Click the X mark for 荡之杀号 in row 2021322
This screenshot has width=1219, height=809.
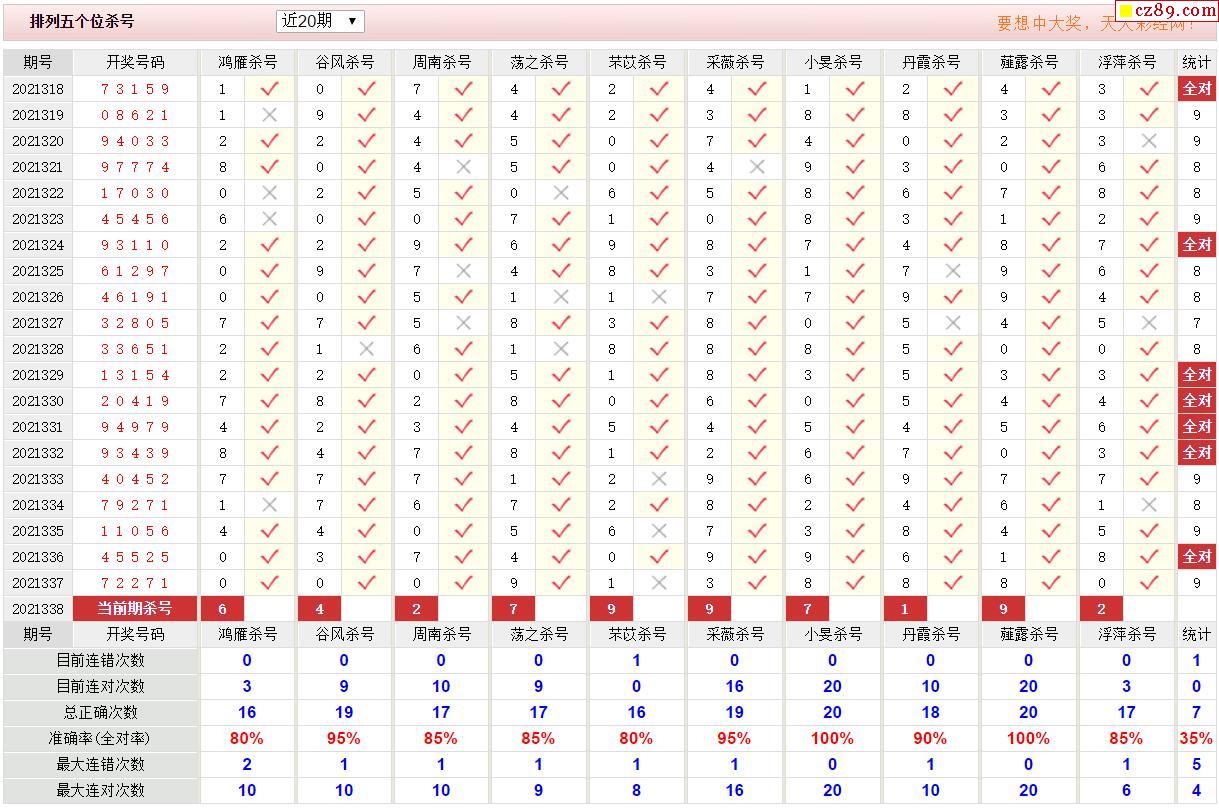[561, 193]
